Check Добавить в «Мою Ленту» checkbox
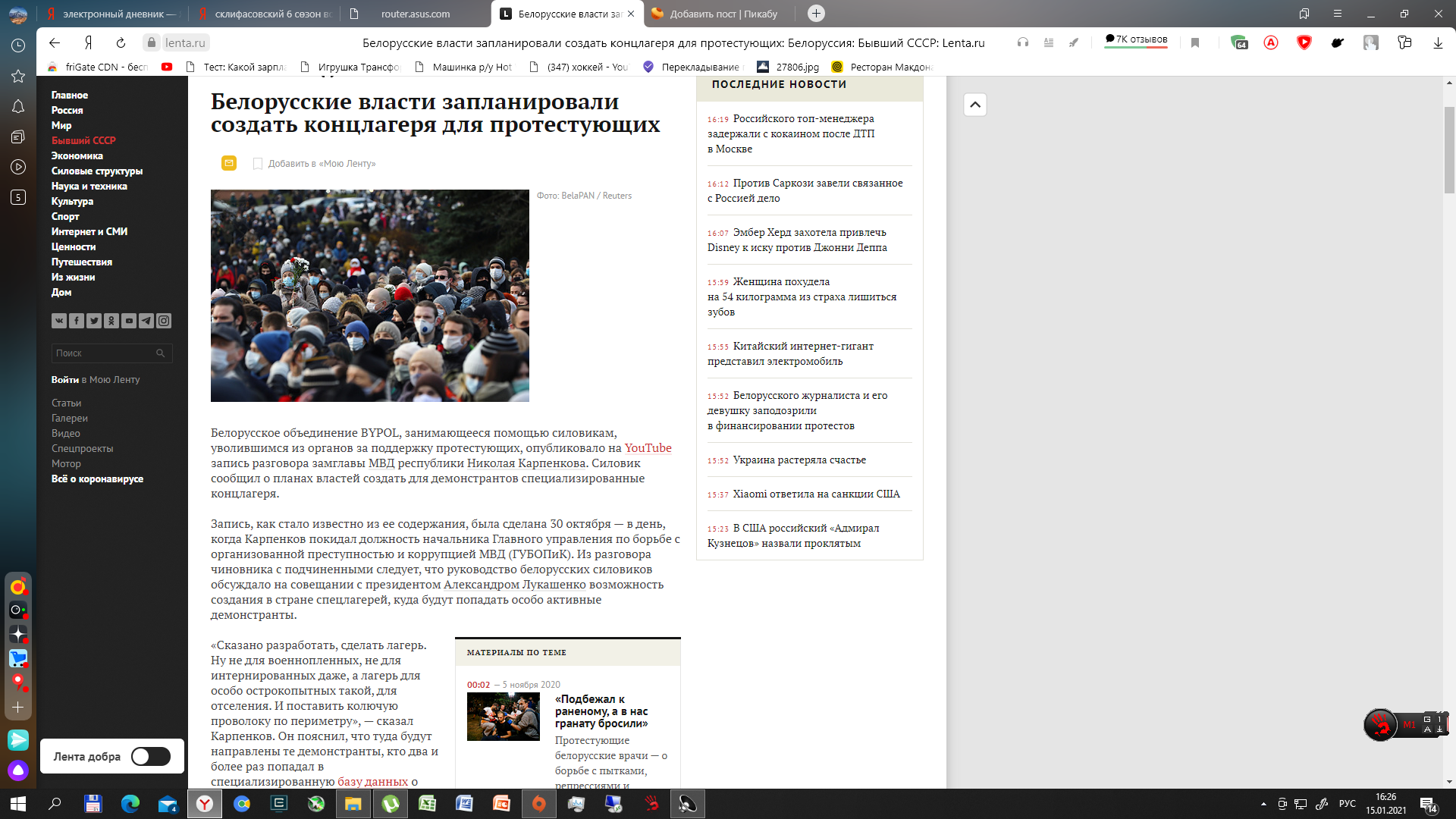The image size is (1456, 819). pos(258,164)
